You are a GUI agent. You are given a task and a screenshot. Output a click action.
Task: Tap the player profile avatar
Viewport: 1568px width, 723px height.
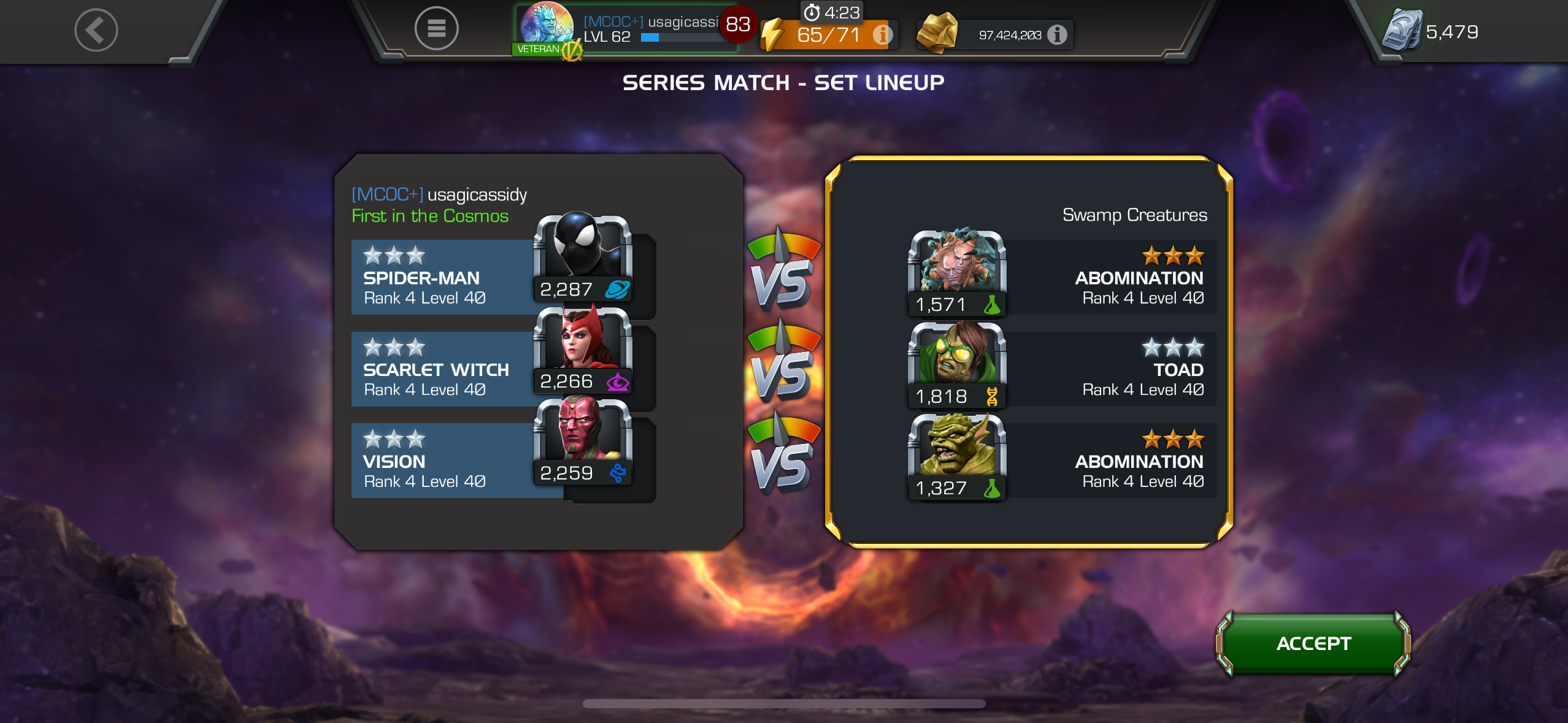(545, 26)
